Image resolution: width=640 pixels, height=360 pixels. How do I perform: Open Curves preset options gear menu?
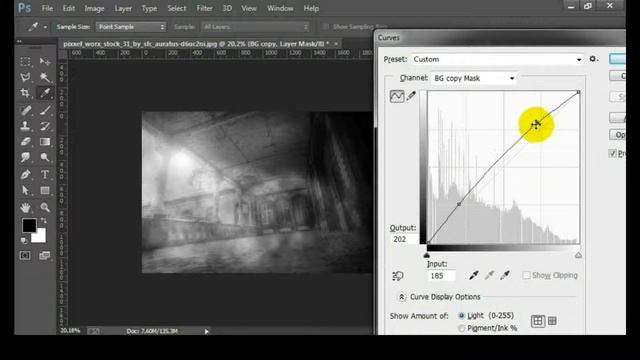tap(593, 59)
